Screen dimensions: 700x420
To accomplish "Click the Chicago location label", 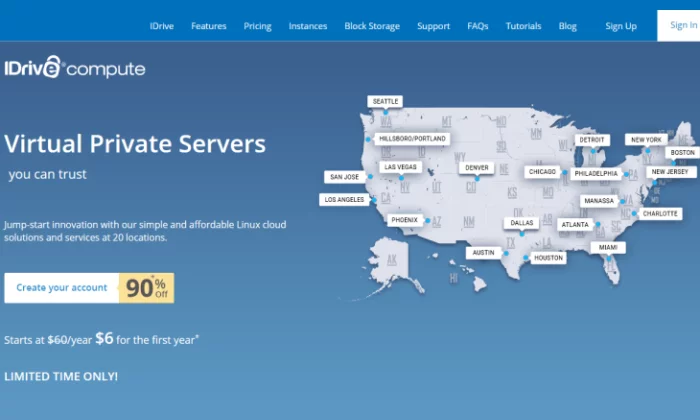I will [542, 172].
